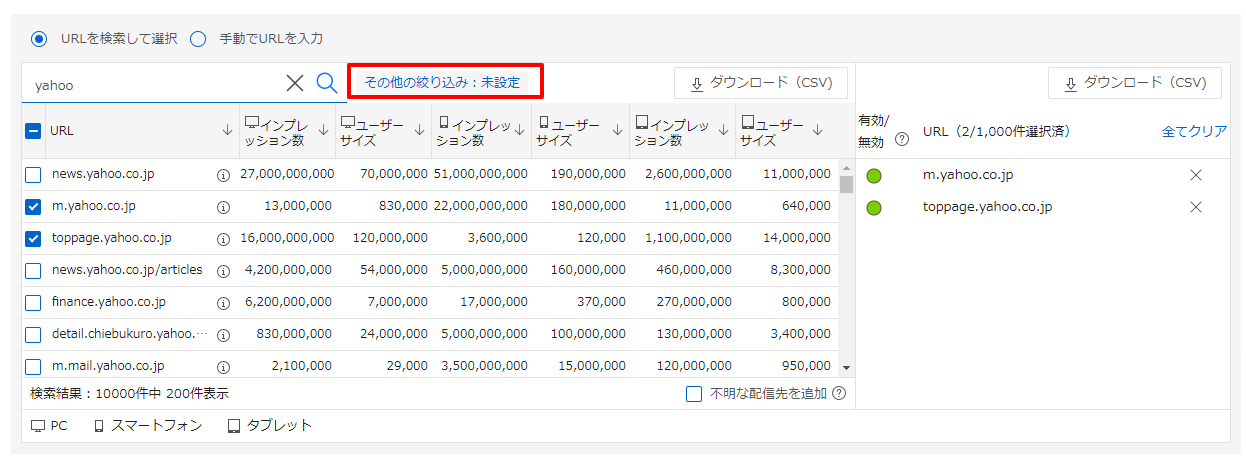Clear the yahoo search text

[295, 83]
